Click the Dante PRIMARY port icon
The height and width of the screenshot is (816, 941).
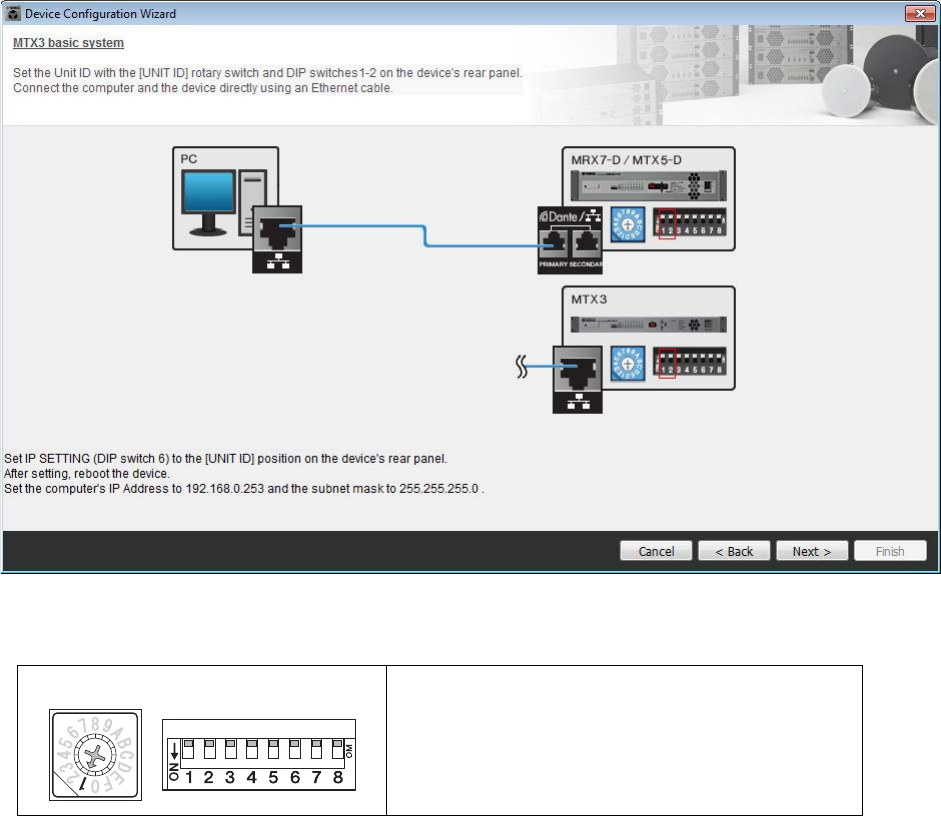(x=553, y=242)
